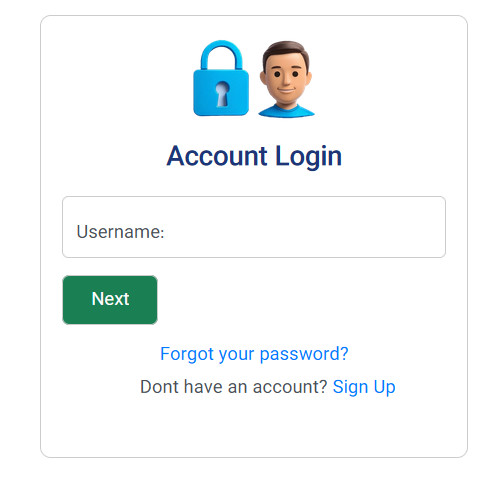493x481 pixels.
Task: Submit the username with Next
Action: point(110,300)
